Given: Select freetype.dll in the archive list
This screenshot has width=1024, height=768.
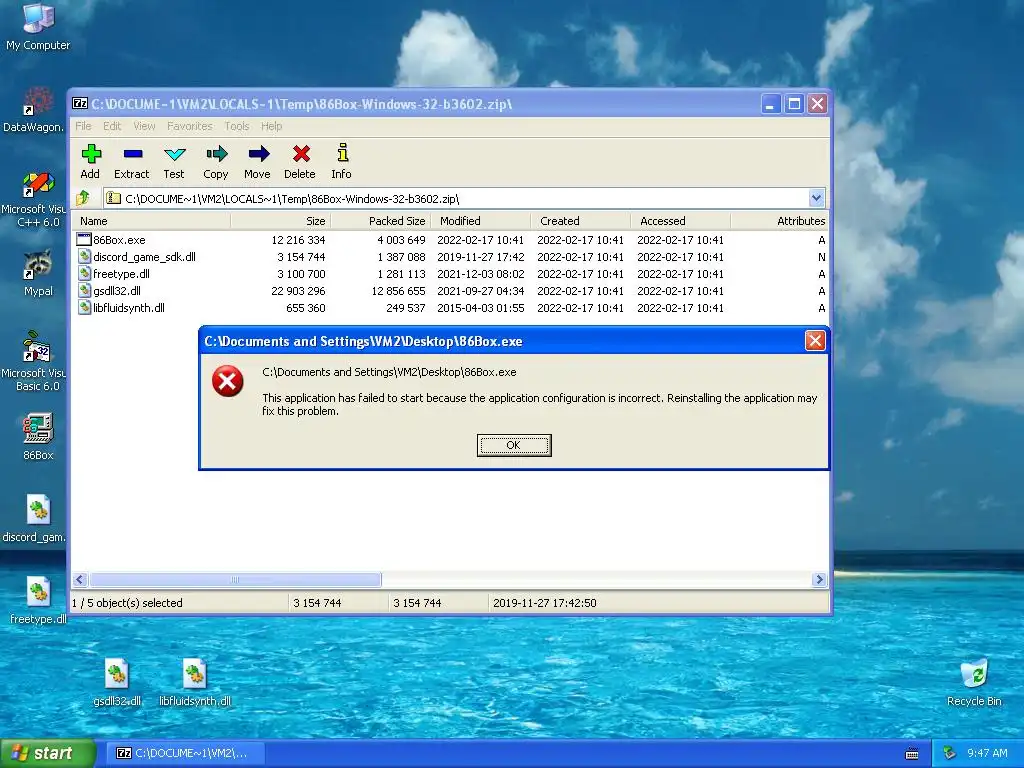Looking at the screenshot, I should click(114, 274).
